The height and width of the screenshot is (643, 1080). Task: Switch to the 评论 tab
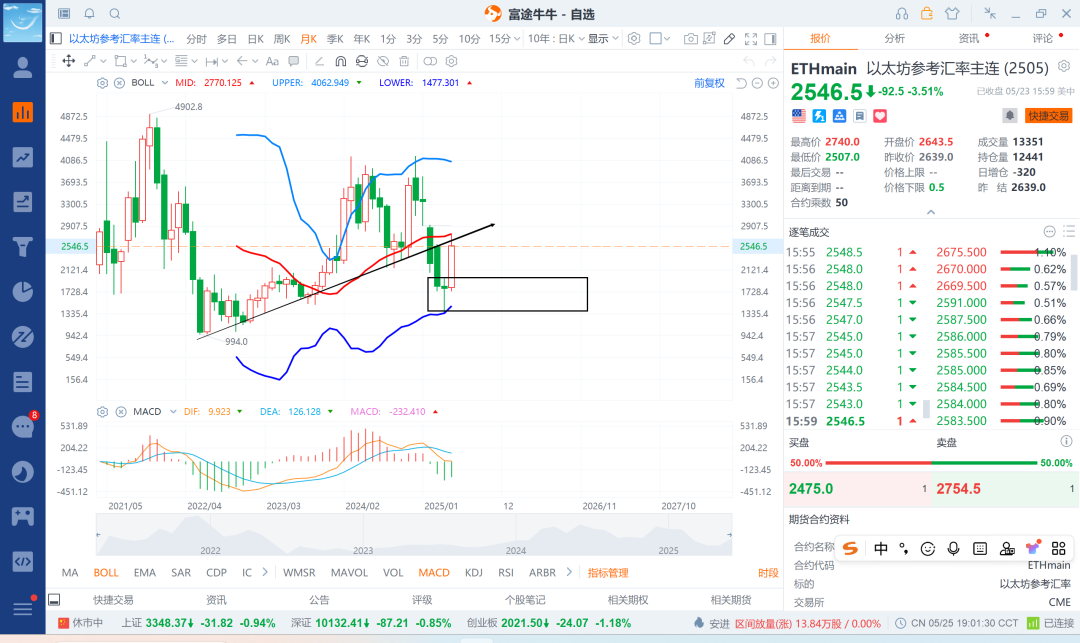[x=1042, y=39]
